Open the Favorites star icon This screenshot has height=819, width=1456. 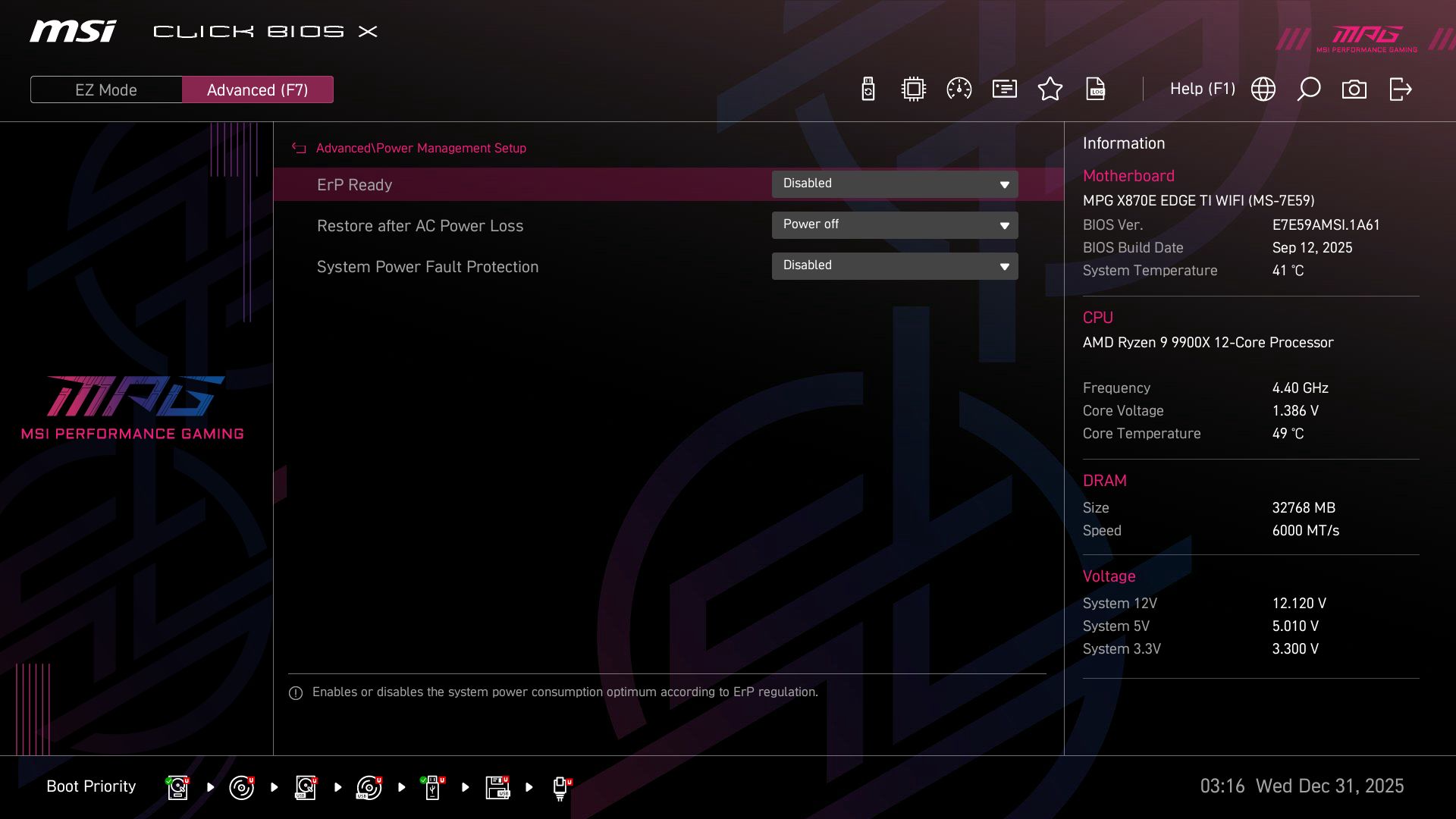1050,89
